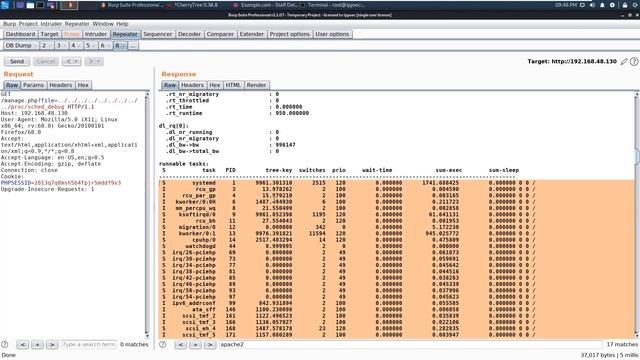Show request Params tab
640x360 pixels.
coord(33,85)
